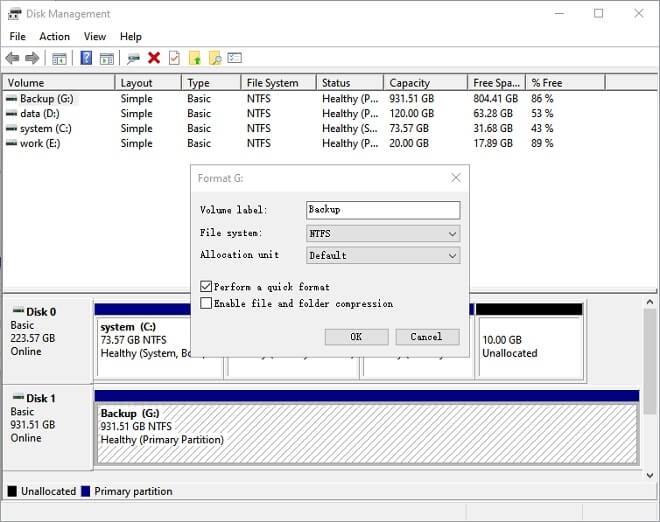Click the red X Delete toolbar icon

[154, 58]
